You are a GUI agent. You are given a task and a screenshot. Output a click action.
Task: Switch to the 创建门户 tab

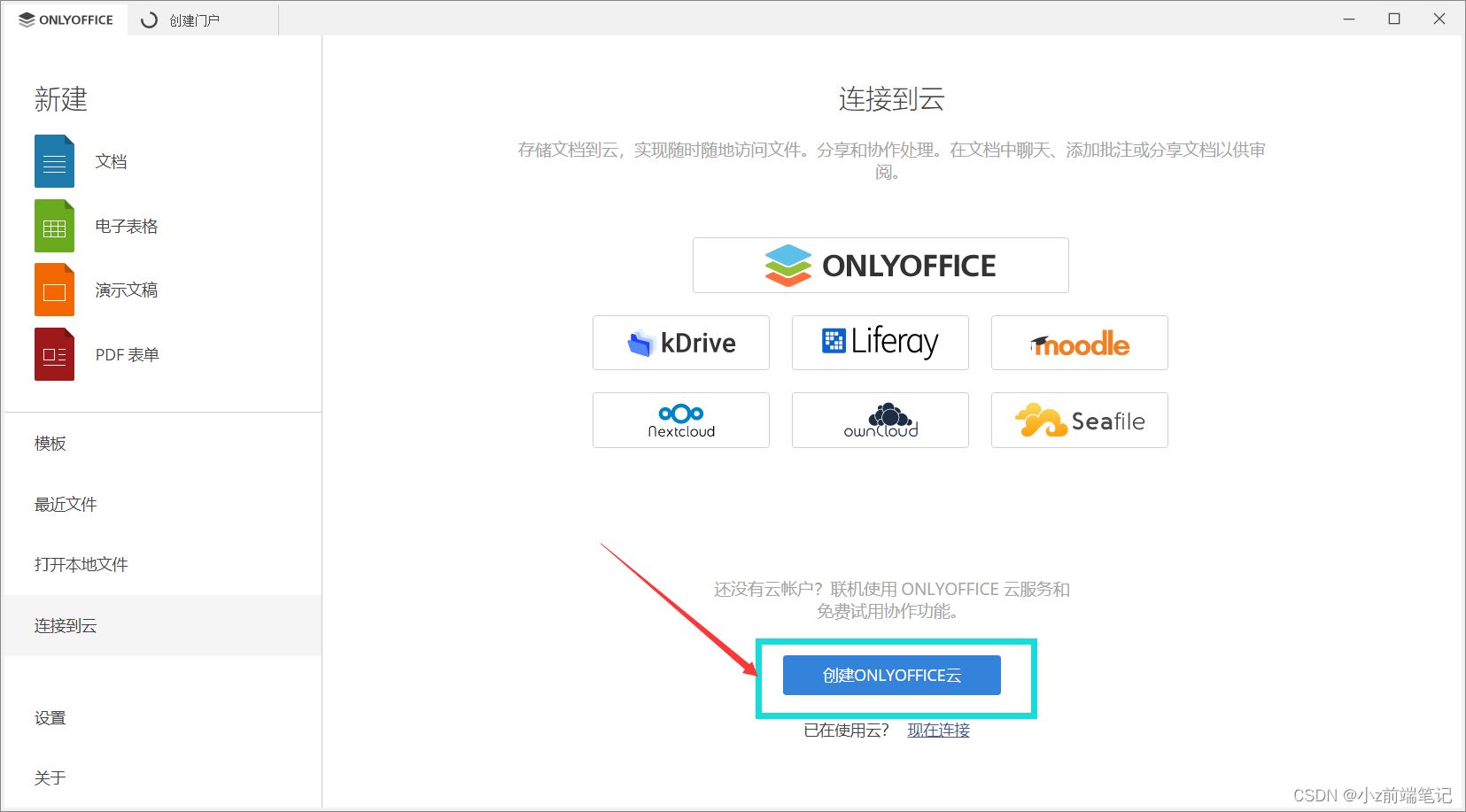[x=203, y=19]
